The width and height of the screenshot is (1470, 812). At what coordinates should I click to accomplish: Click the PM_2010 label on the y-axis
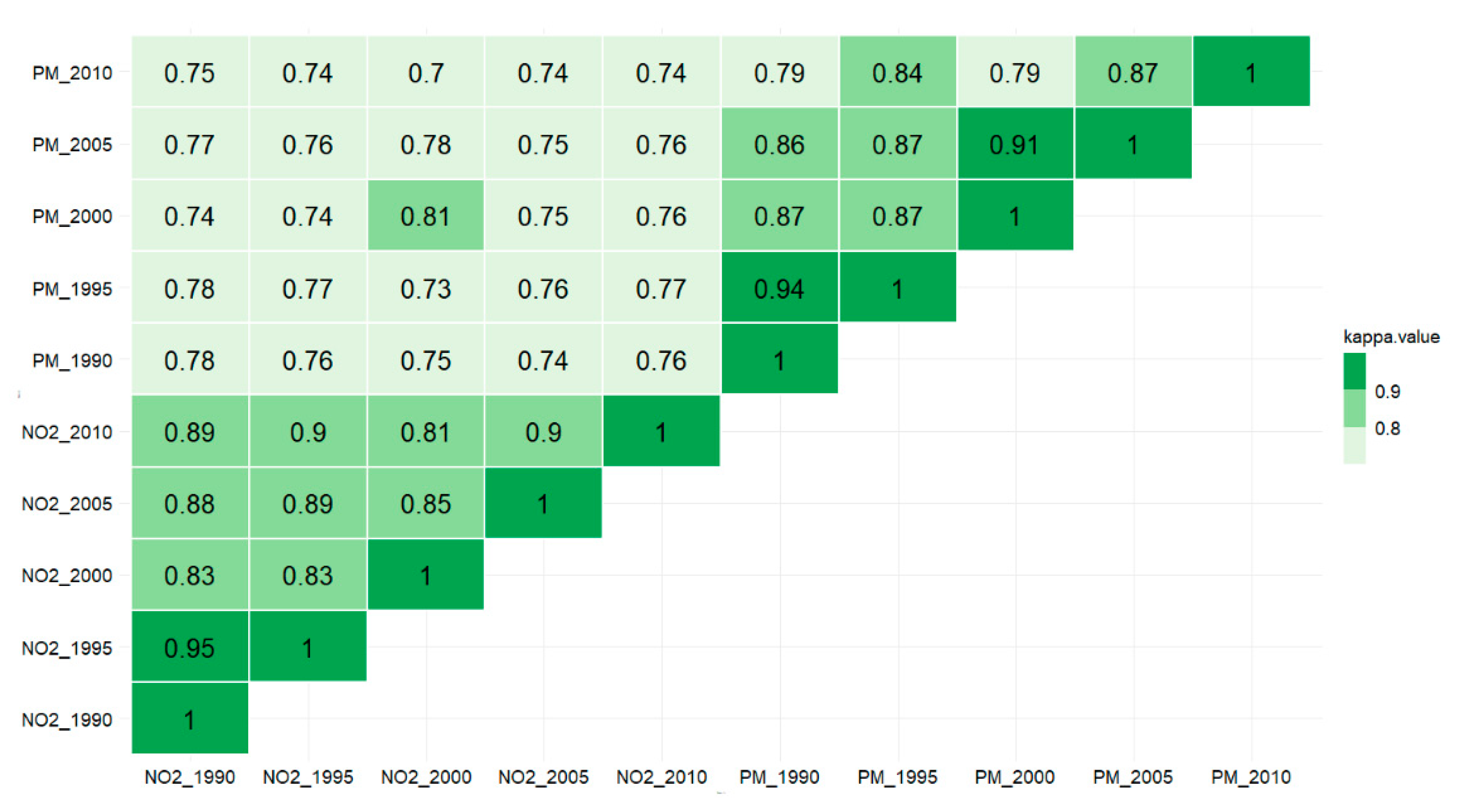[x=72, y=73]
